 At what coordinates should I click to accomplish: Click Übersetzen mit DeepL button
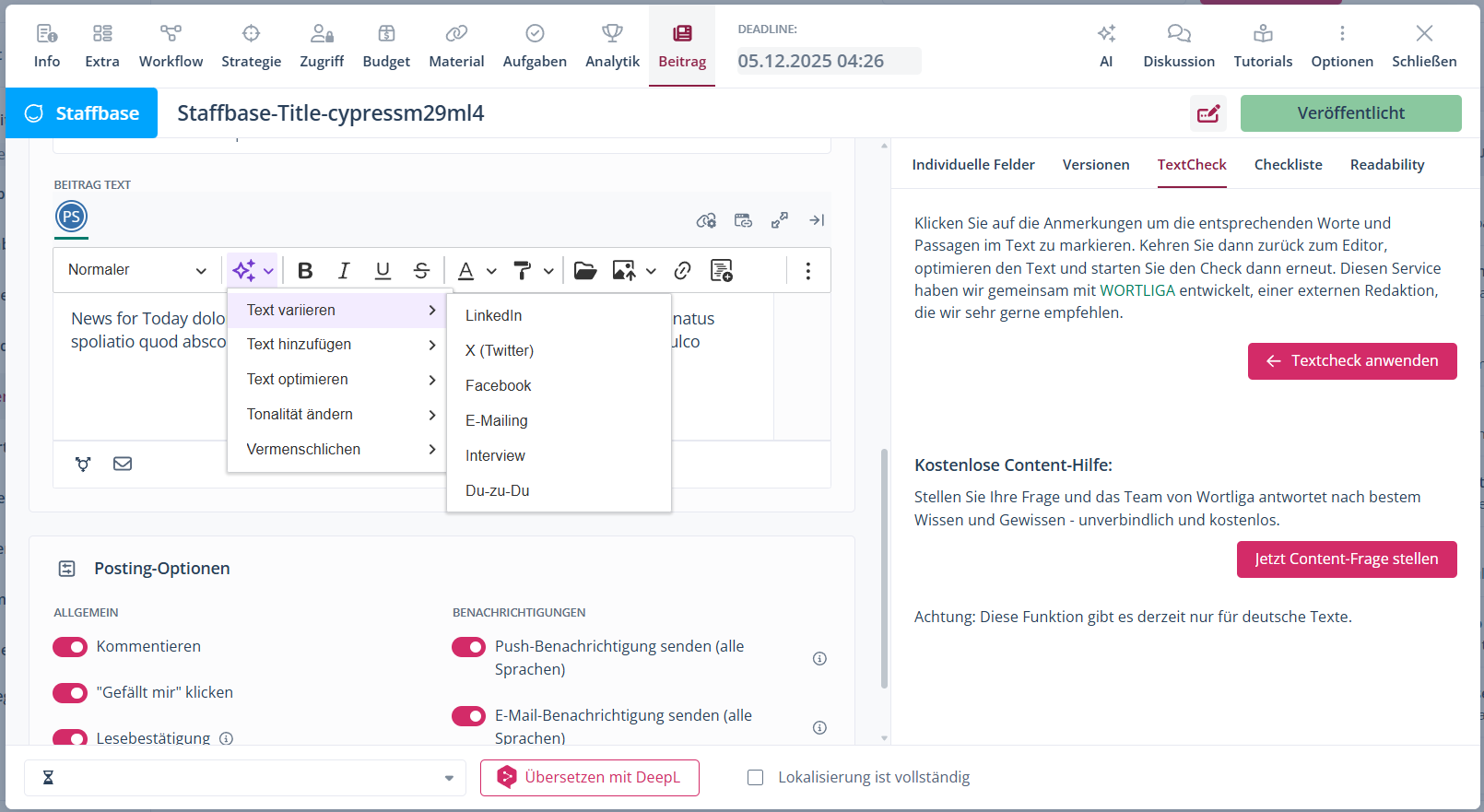[589, 778]
